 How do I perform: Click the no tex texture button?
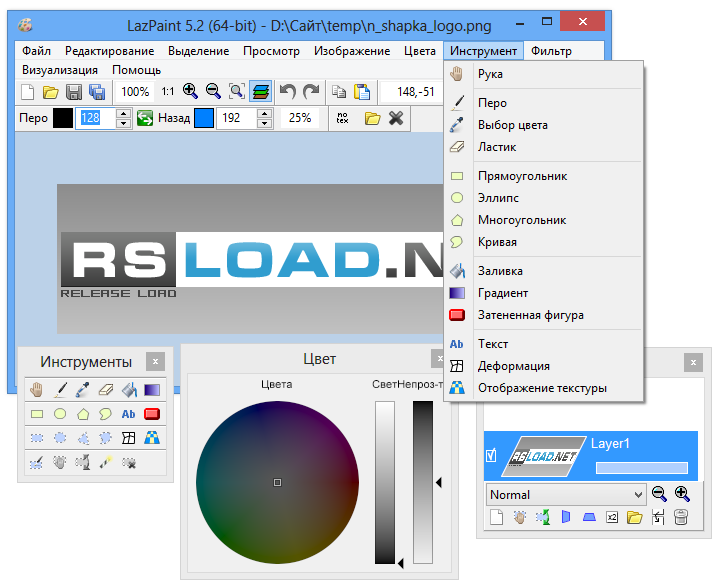point(343,118)
